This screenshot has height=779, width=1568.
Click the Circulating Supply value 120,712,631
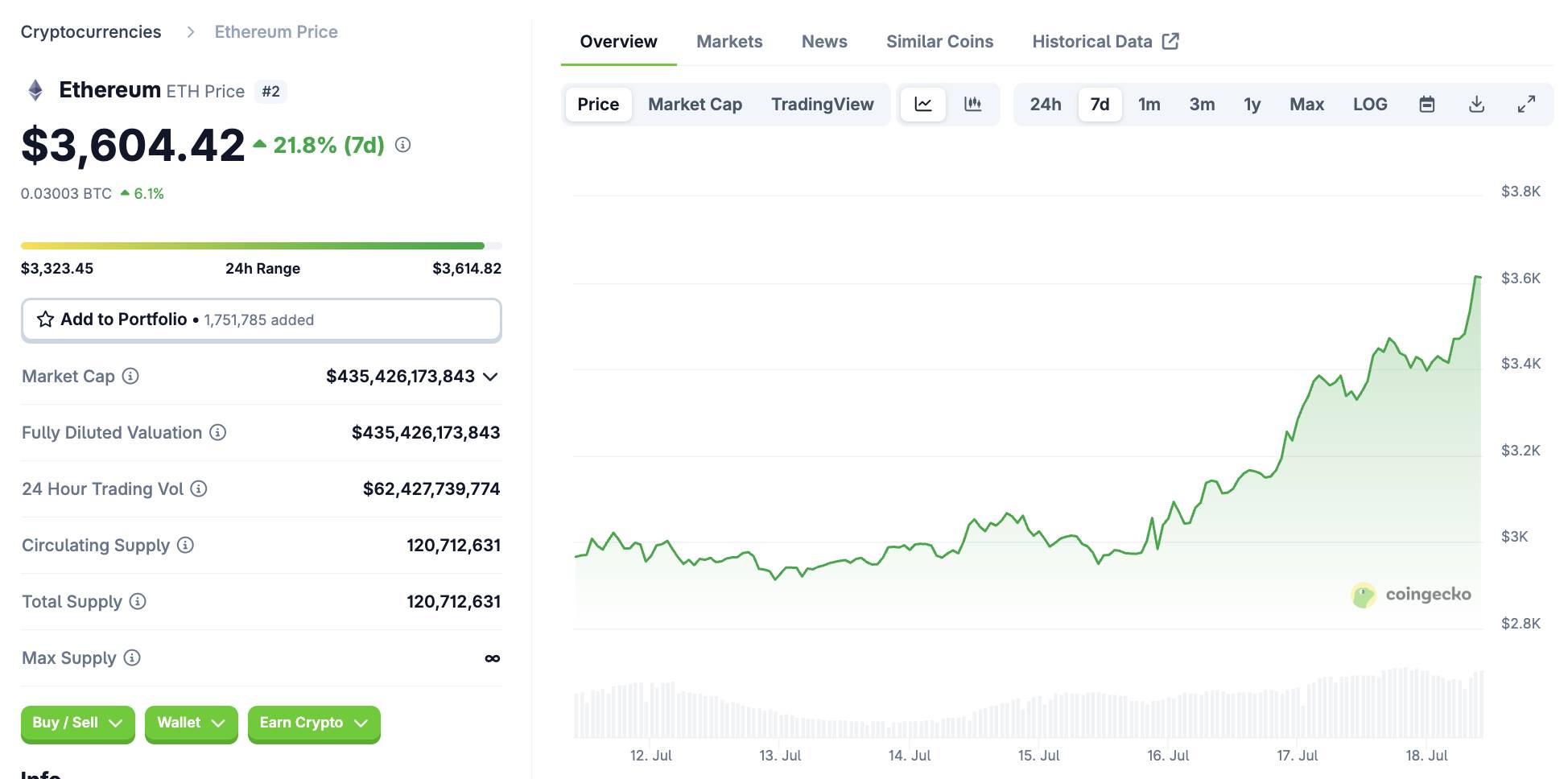pos(453,545)
